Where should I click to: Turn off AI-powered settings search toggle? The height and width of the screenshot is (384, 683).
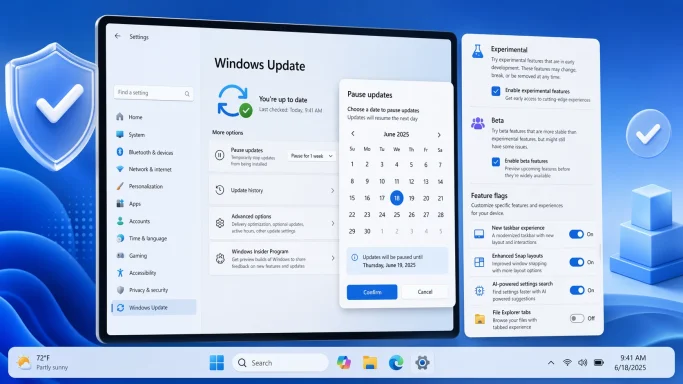(577, 290)
